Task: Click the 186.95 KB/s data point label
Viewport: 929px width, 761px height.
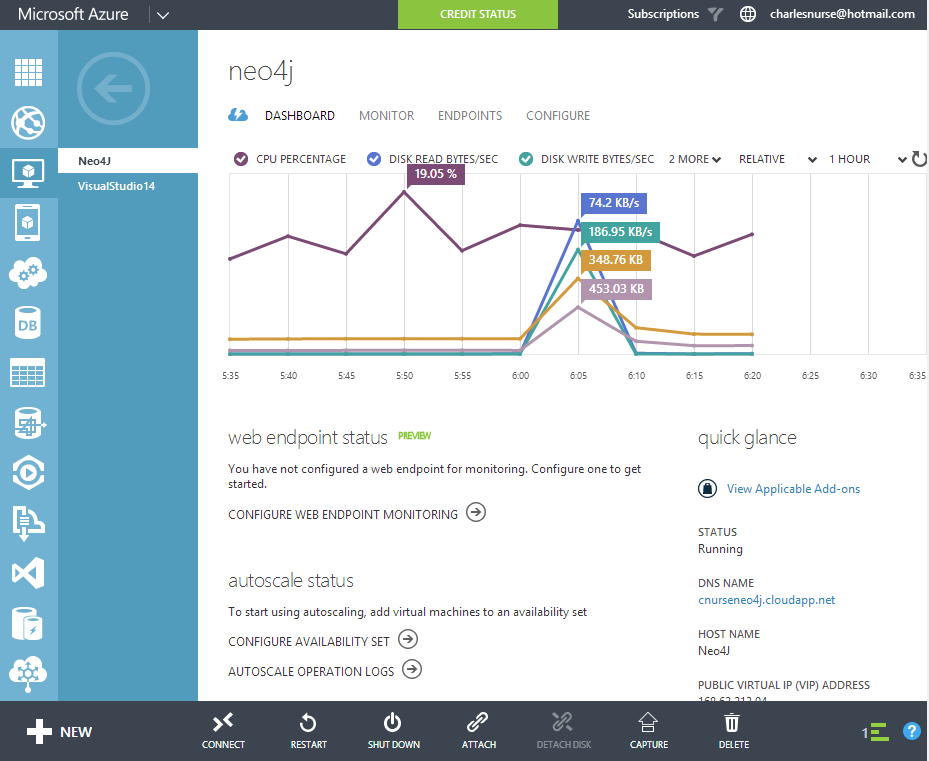Action: point(620,232)
